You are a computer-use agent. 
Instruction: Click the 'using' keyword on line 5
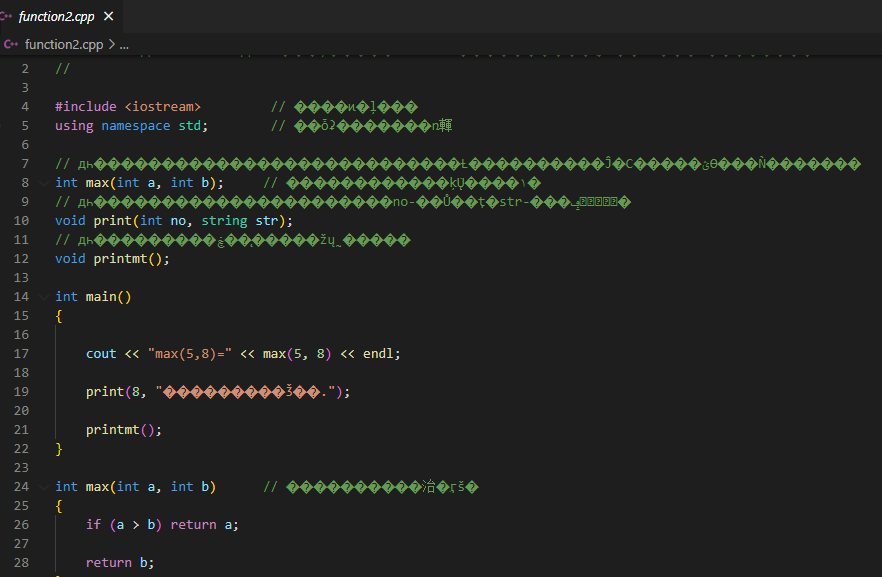click(74, 126)
